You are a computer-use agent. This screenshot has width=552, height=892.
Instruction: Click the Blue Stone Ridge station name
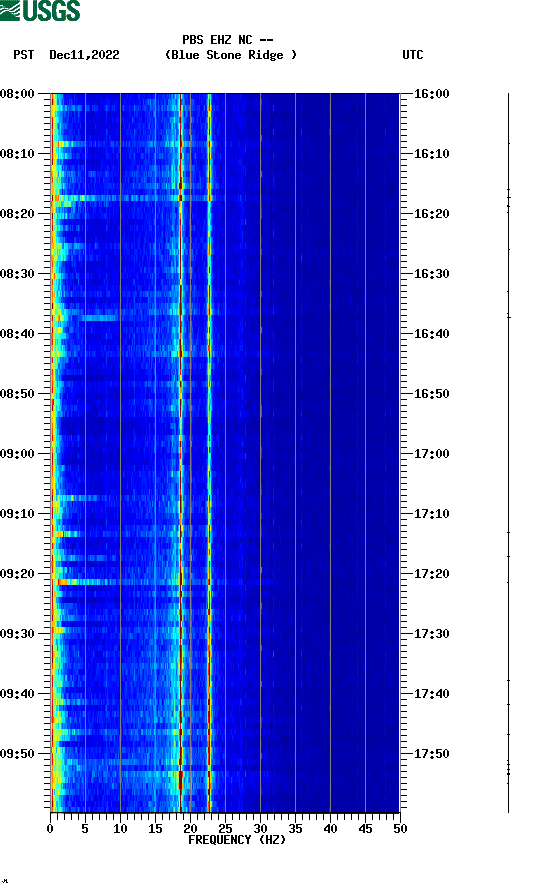[x=230, y=55]
